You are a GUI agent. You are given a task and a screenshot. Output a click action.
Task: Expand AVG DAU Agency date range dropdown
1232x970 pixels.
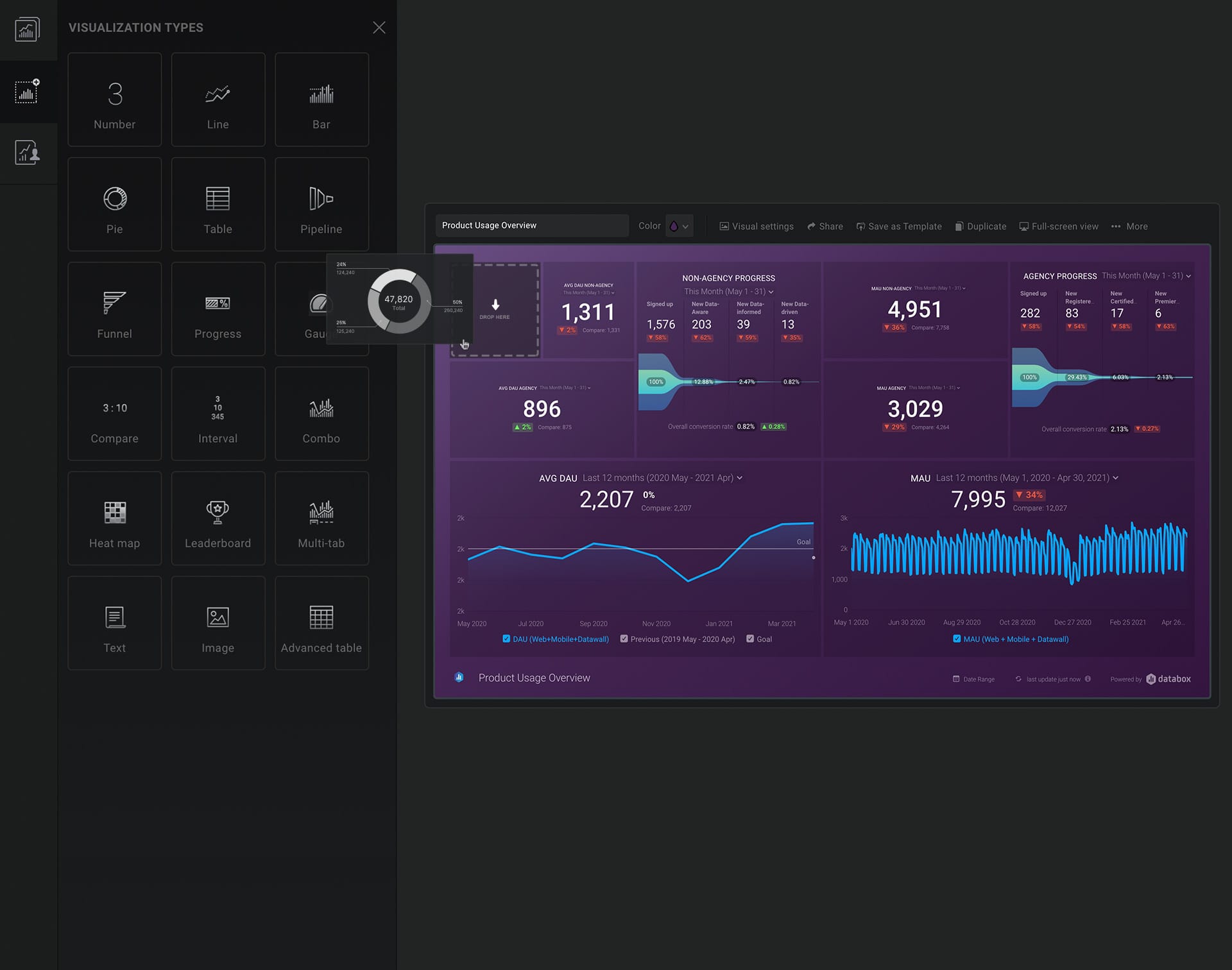(x=565, y=387)
